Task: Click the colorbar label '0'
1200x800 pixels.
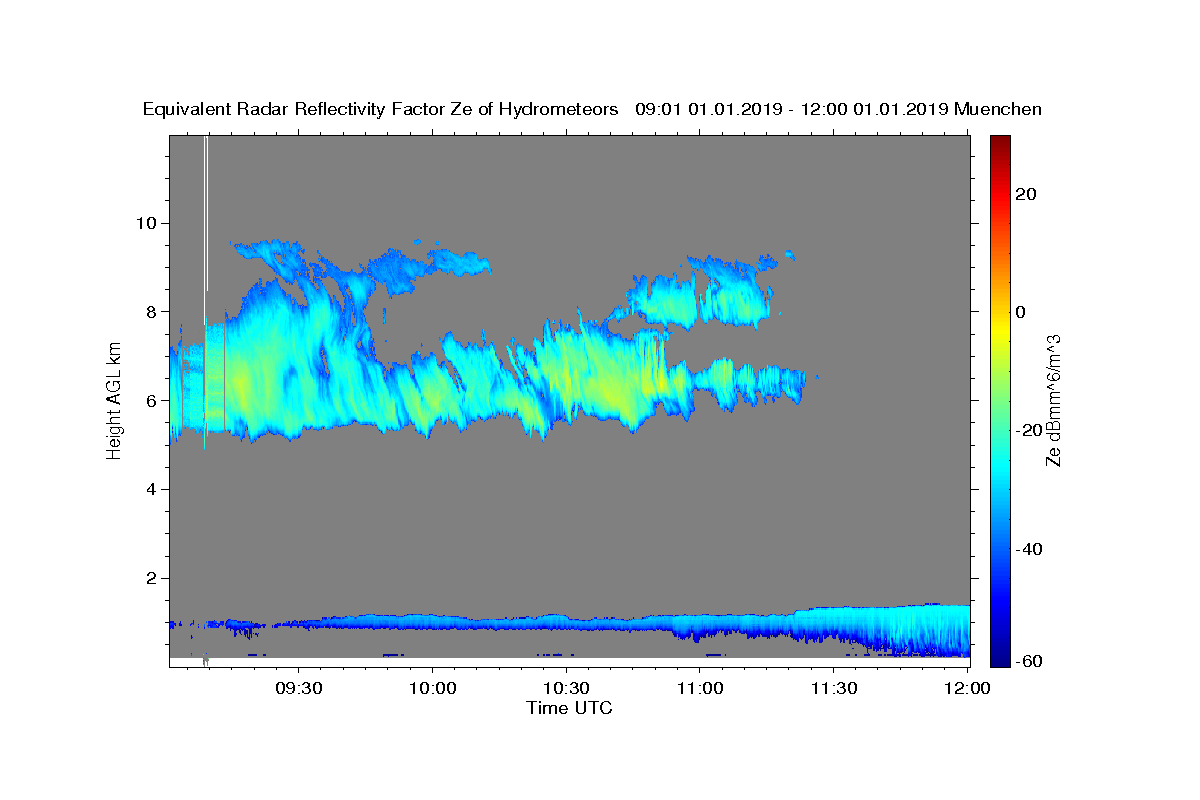Action: point(1022,312)
